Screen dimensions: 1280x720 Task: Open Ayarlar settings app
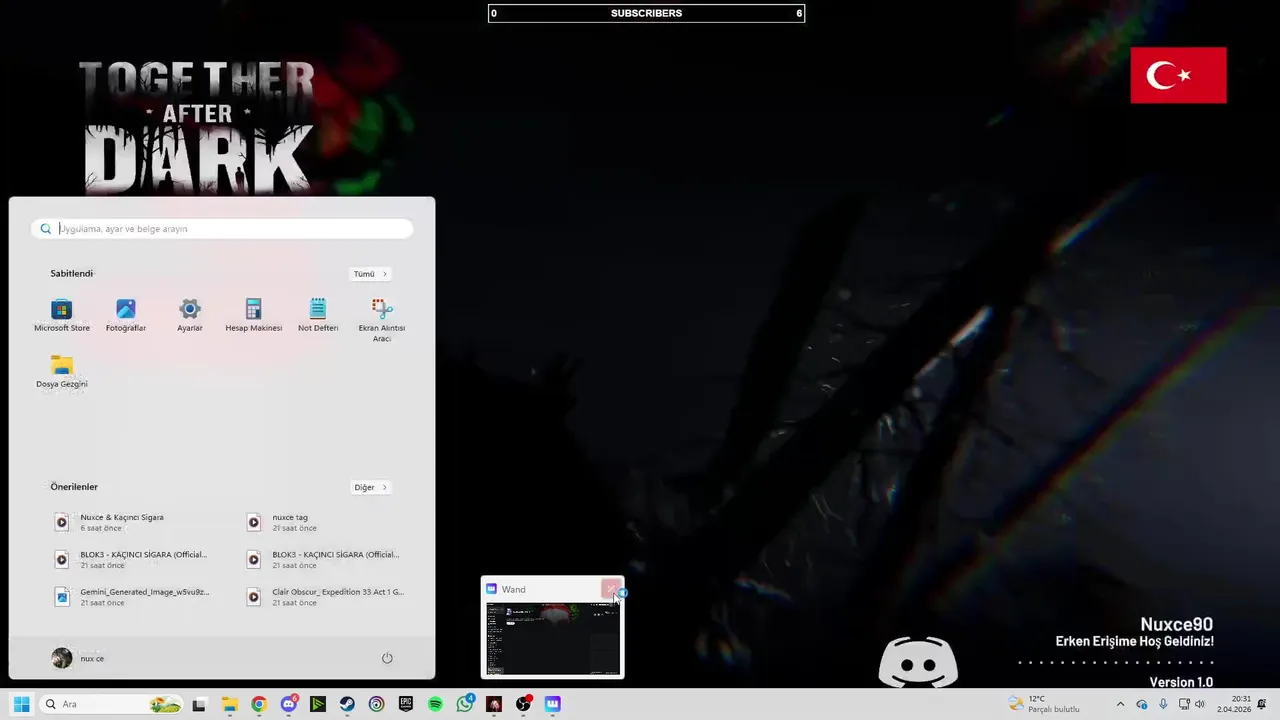tap(190, 315)
